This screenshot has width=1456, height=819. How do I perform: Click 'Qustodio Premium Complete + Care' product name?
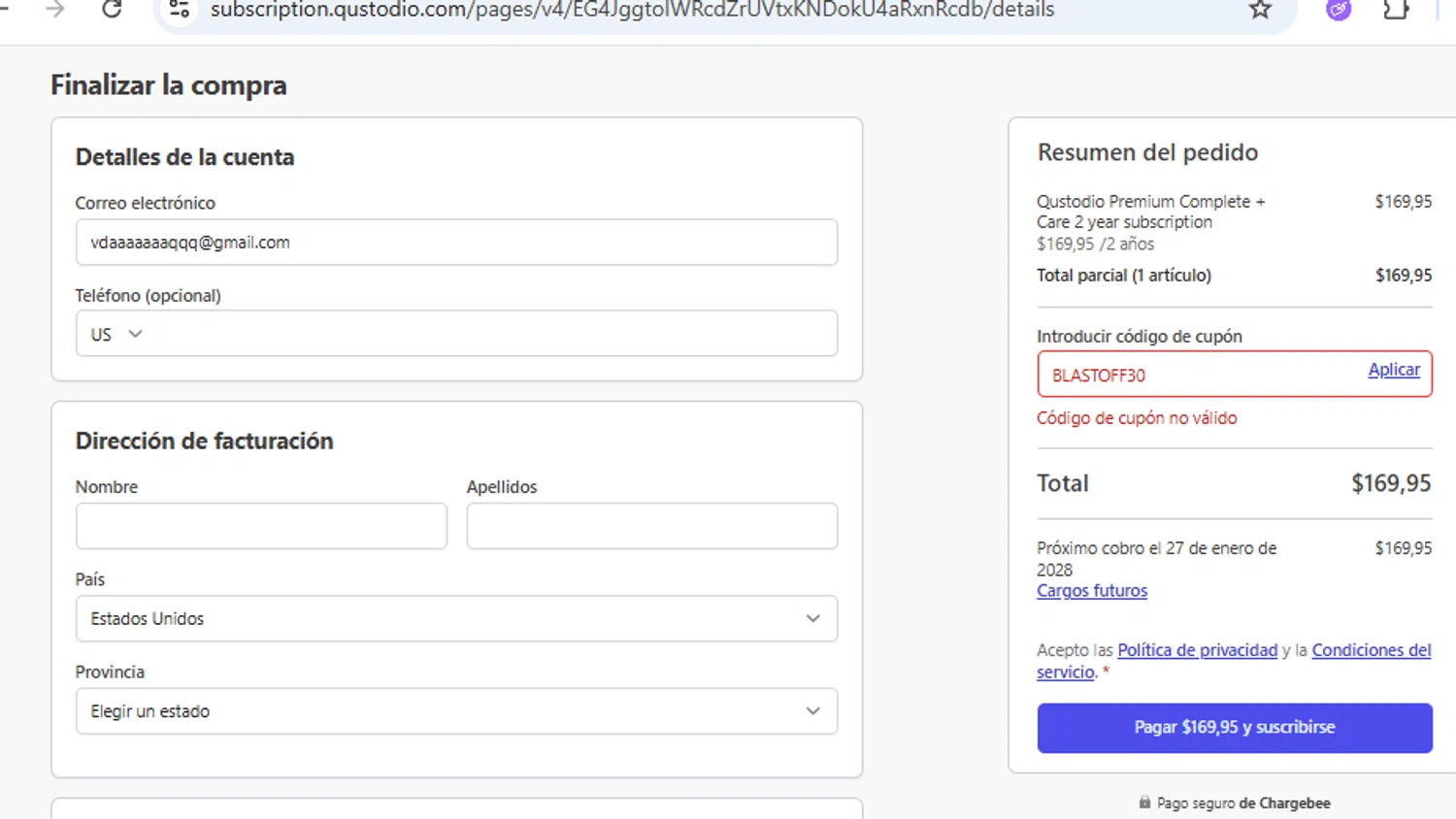(x=1151, y=212)
